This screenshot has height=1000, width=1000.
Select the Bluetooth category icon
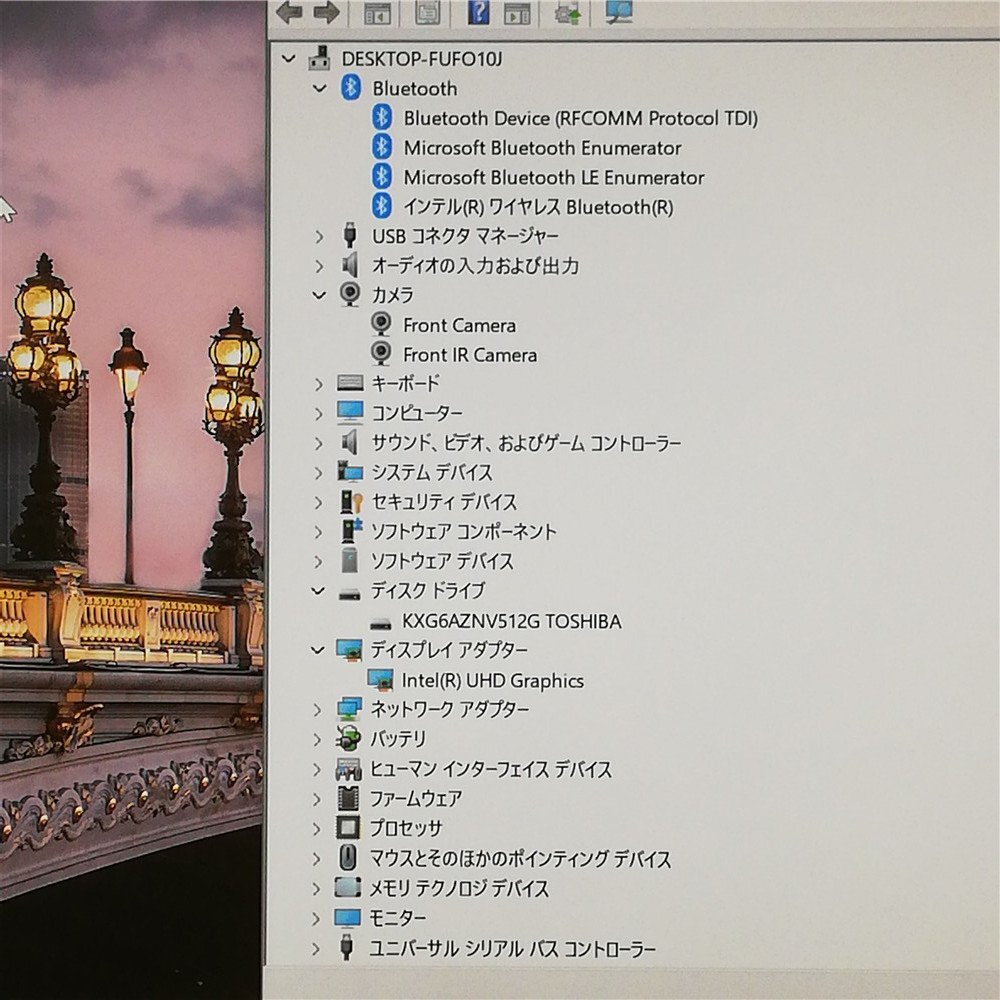351,87
